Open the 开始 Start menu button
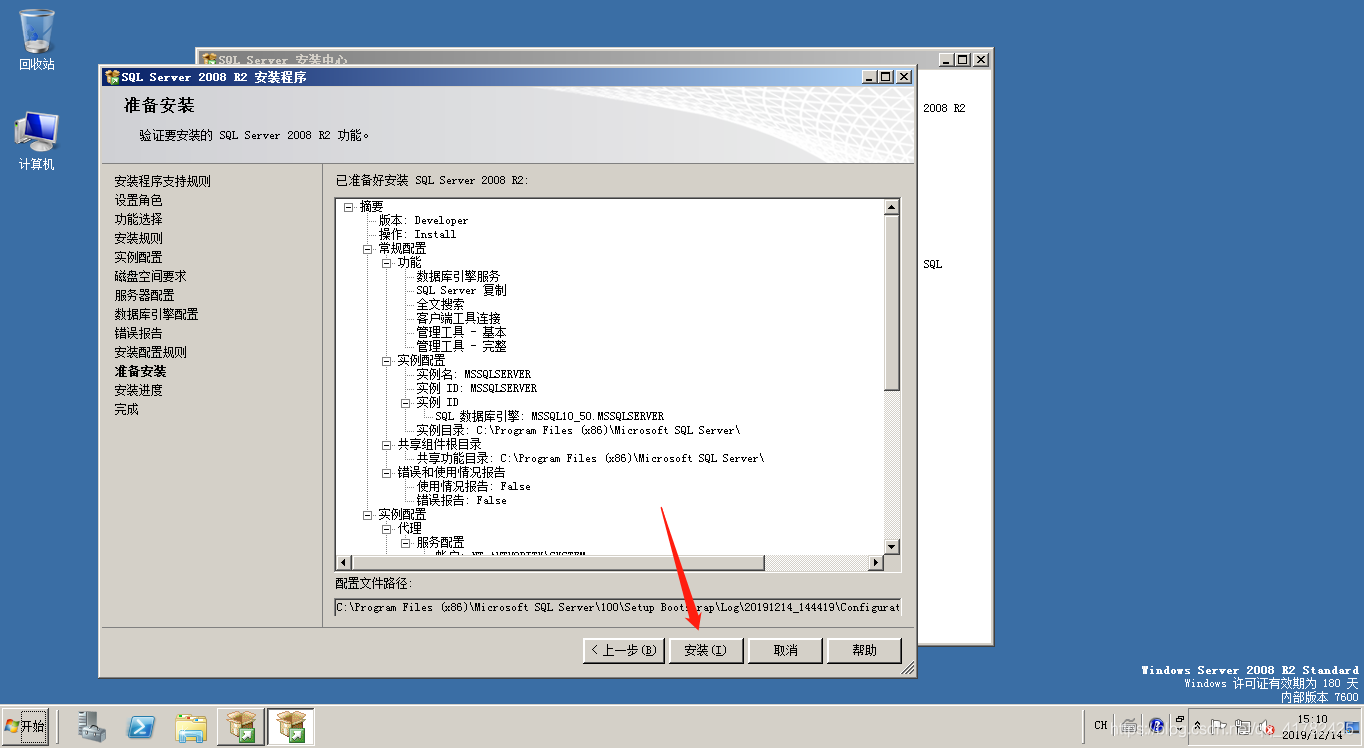Screen dimensions: 1364x748 coord(25,726)
